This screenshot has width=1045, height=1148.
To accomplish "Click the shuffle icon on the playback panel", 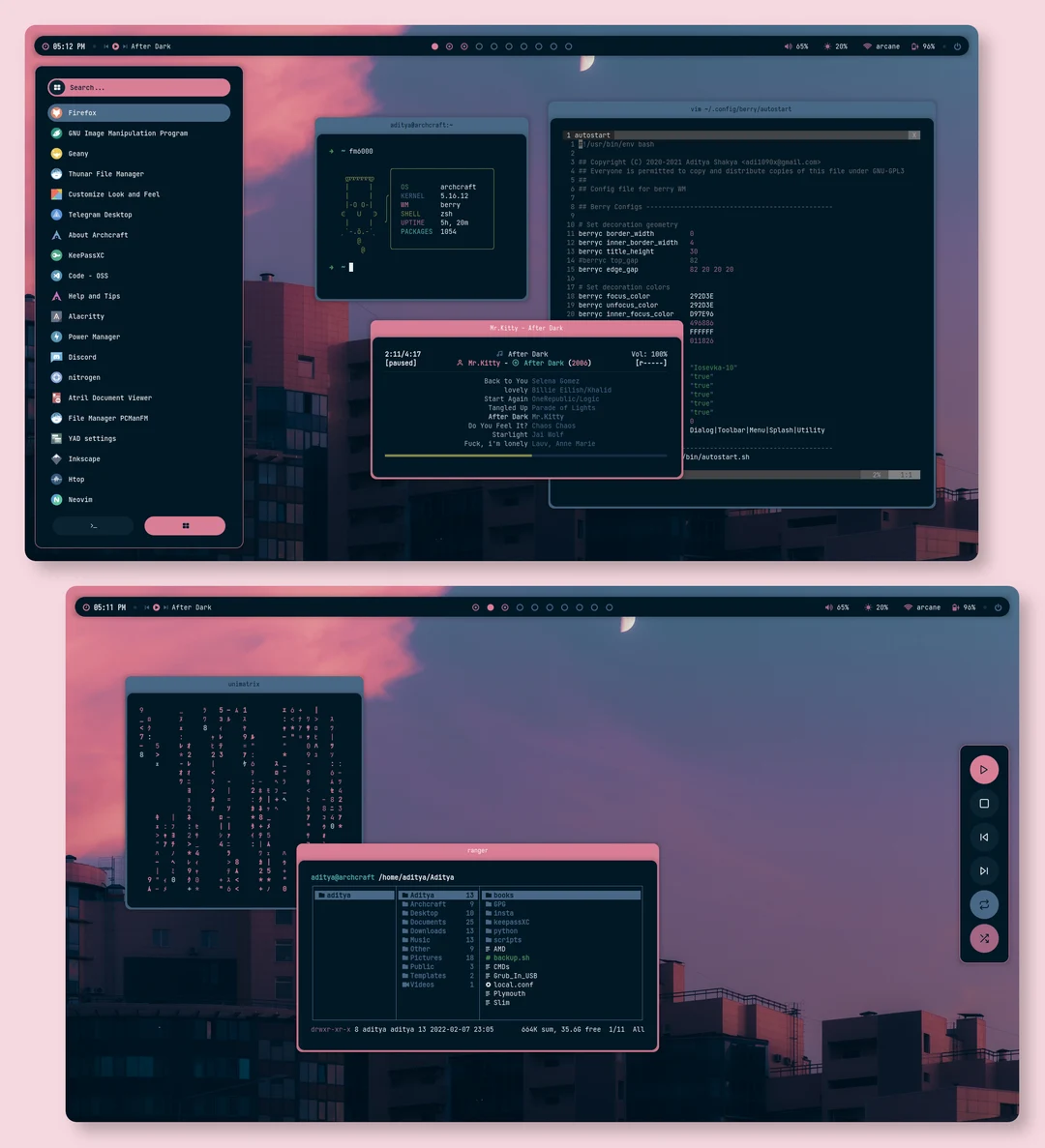I will coord(984,938).
